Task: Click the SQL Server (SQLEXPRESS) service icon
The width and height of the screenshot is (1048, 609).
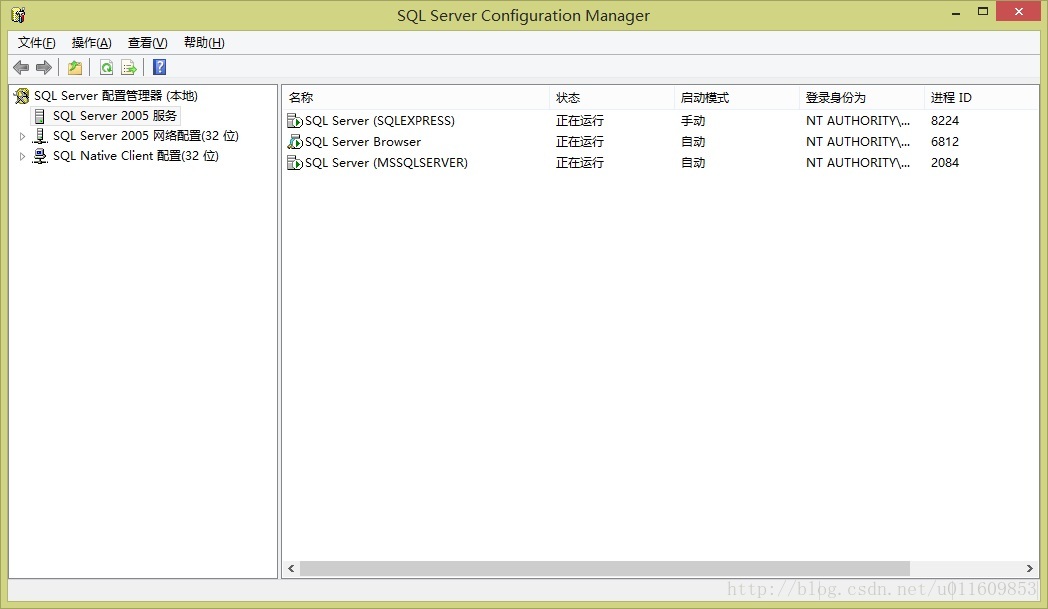Action: coord(295,121)
